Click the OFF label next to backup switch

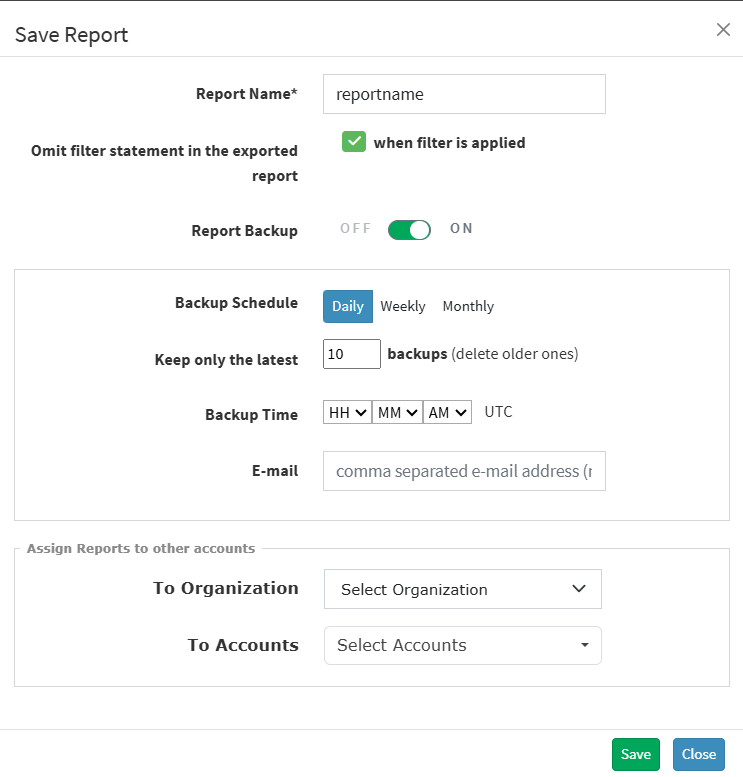tap(355, 229)
